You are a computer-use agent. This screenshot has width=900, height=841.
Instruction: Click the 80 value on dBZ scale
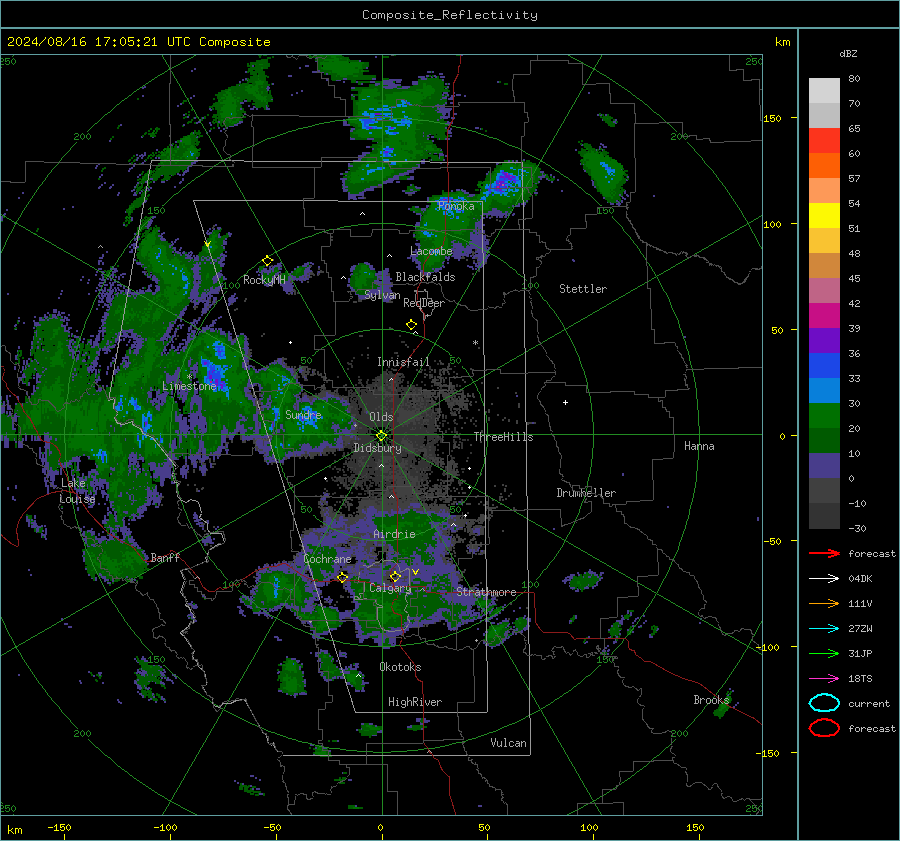tap(854, 79)
